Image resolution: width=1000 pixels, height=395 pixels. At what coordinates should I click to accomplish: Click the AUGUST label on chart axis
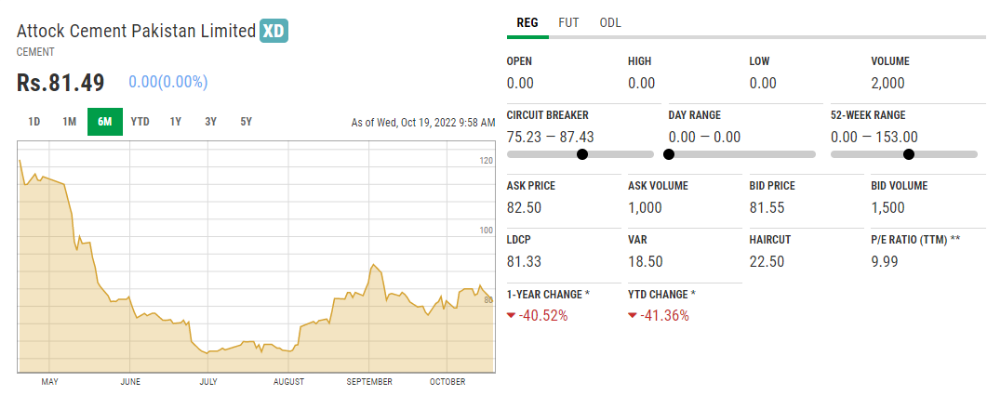(288, 382)
